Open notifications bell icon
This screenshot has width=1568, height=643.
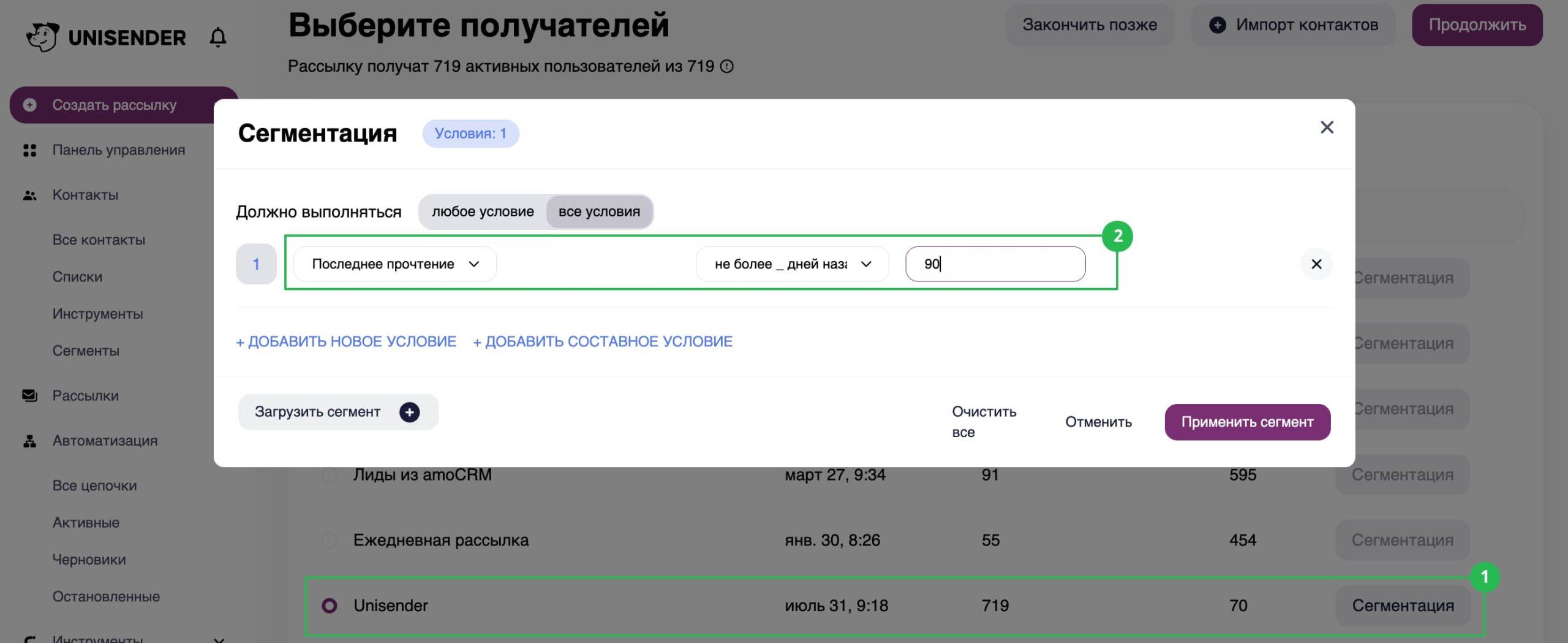(x=218, y=37)
